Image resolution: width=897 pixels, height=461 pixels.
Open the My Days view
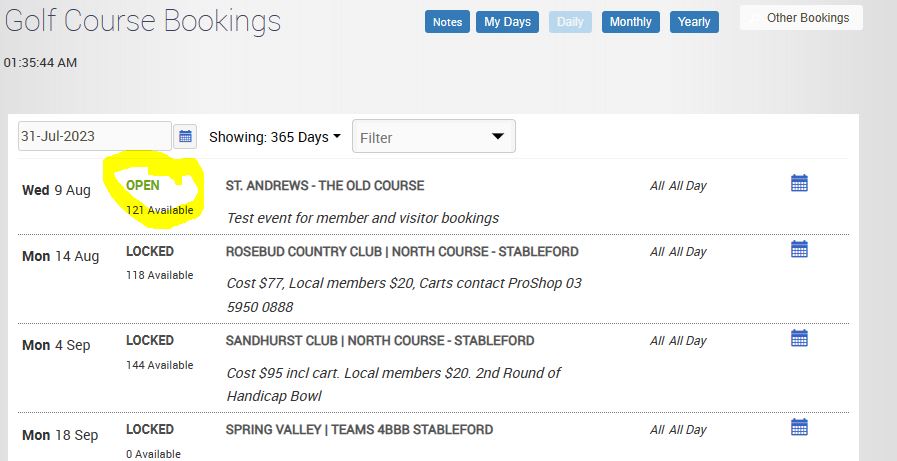507,22
